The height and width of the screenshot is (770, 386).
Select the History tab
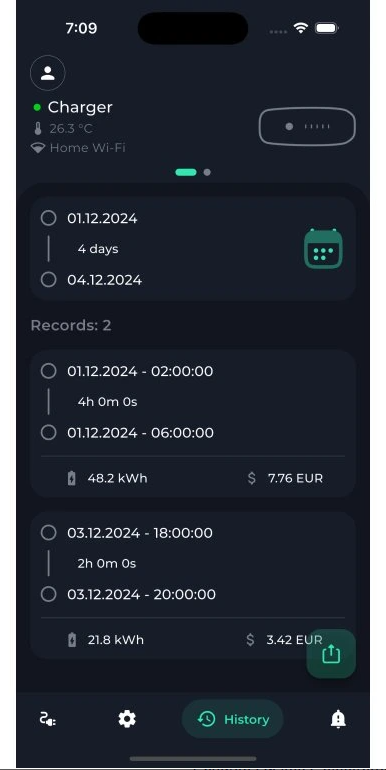[x=233, y=719]
